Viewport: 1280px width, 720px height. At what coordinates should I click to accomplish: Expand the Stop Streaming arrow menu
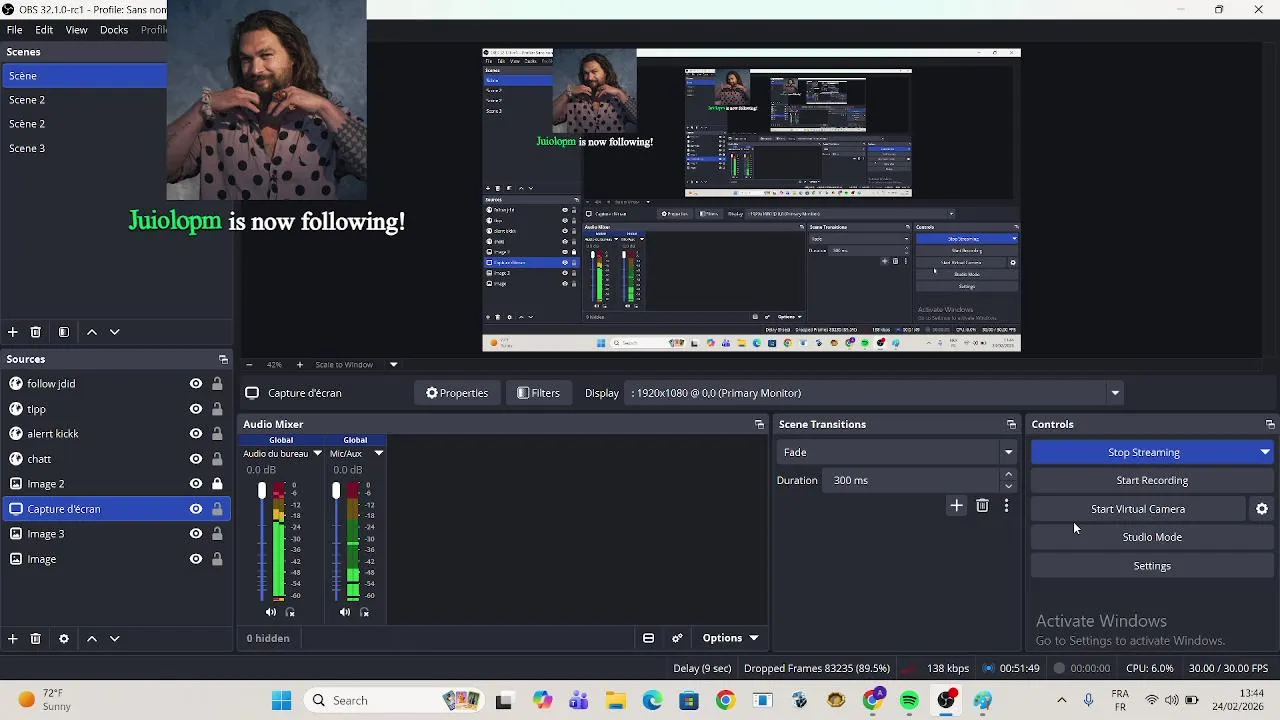[1265, 452]
